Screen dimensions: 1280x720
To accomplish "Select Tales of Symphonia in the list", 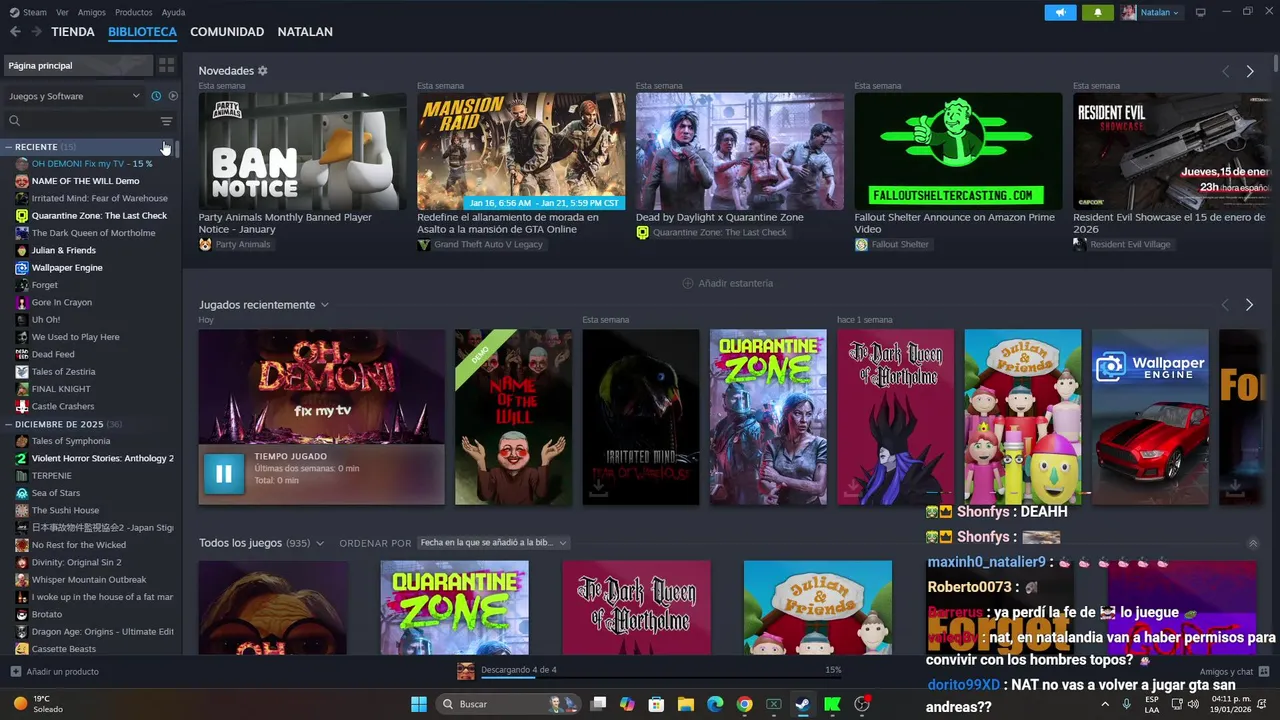I will [x=71, y=441].
